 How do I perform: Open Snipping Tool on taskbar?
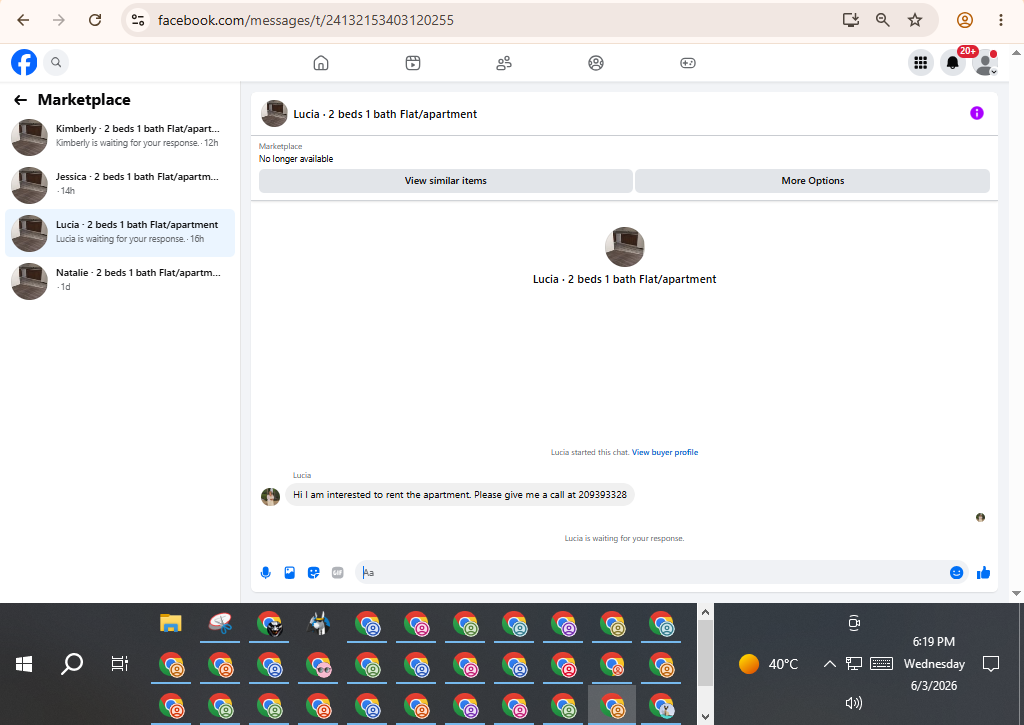tap(220, 623)
